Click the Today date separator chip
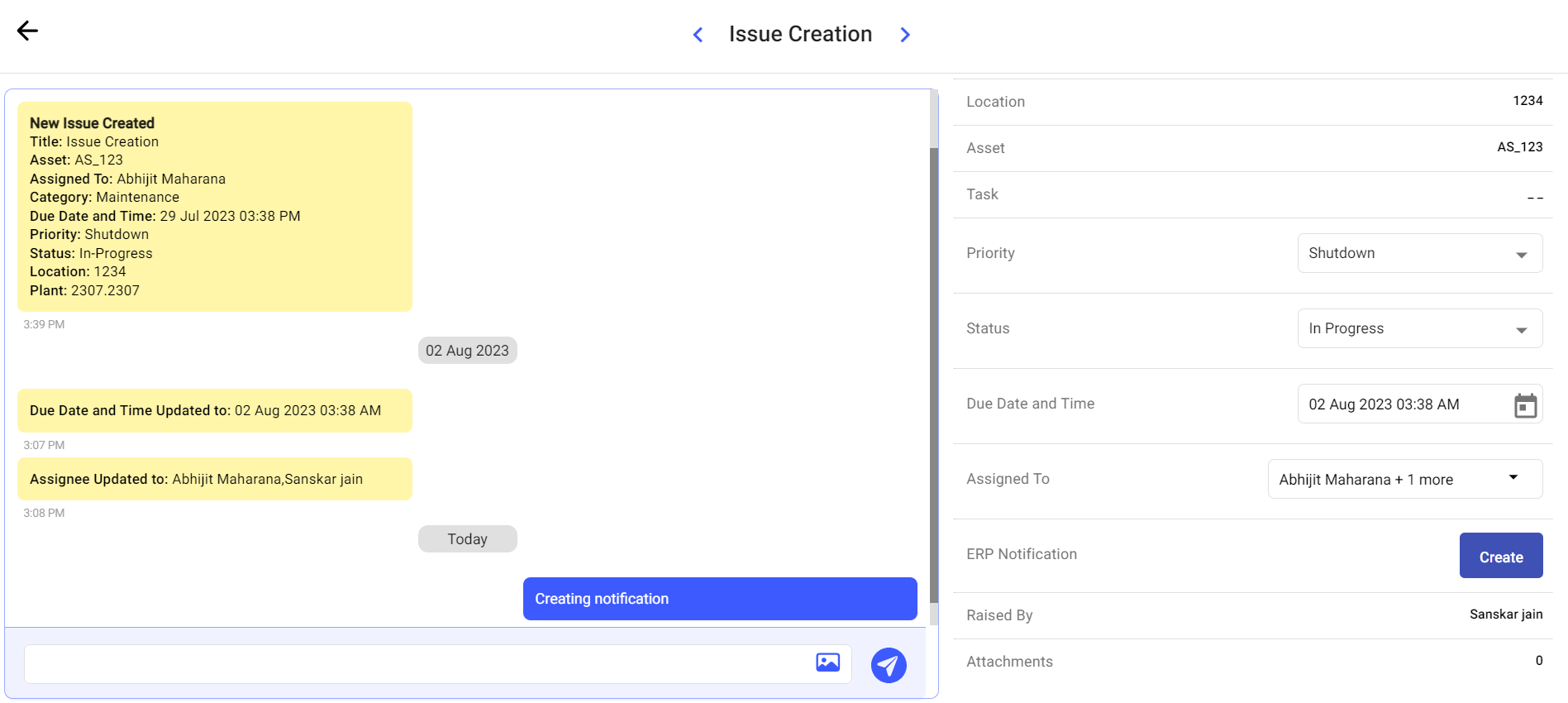The height and width of the screenshot is (703, 1568). coord(467,539)
